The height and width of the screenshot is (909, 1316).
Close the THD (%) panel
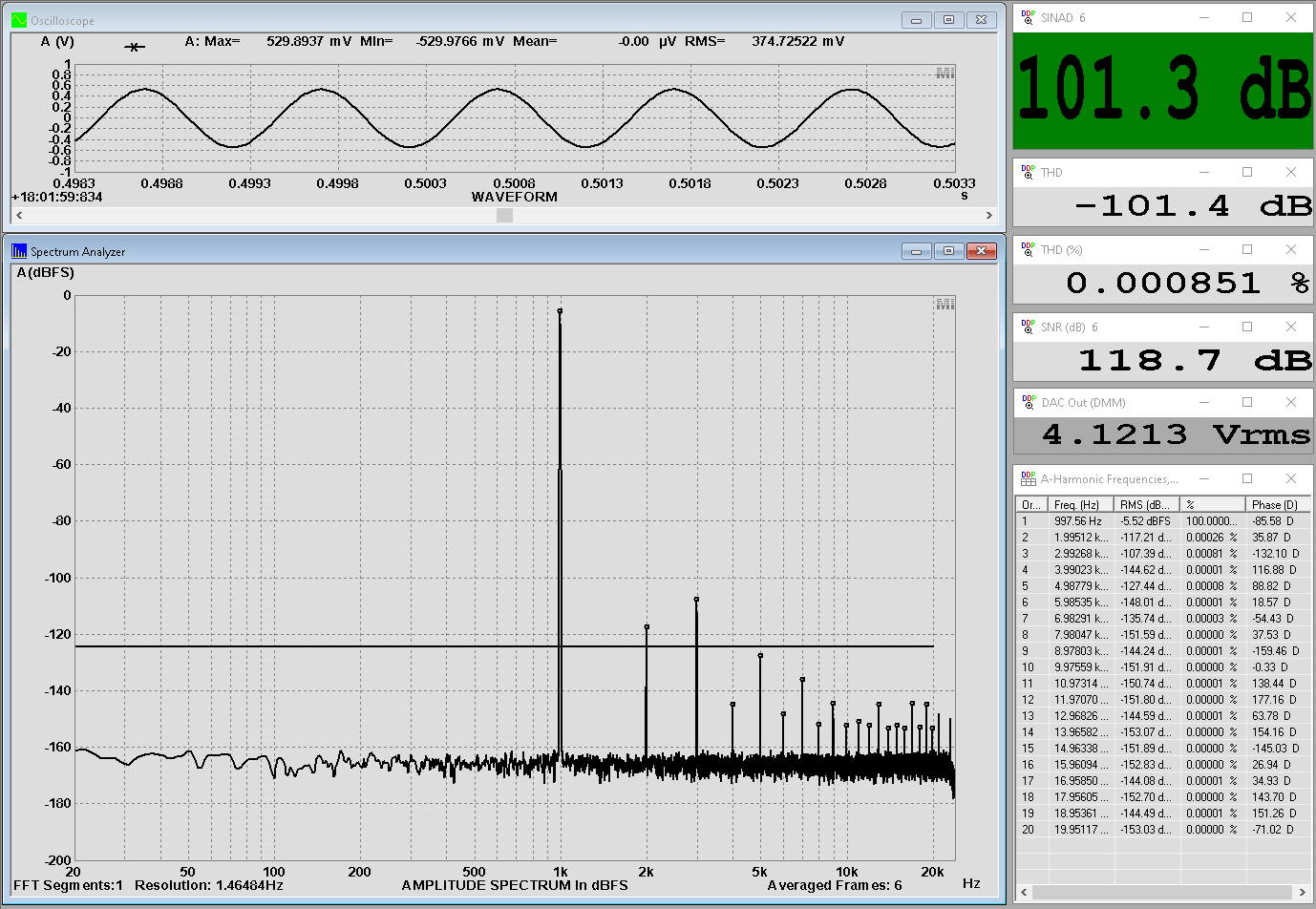1291,249
